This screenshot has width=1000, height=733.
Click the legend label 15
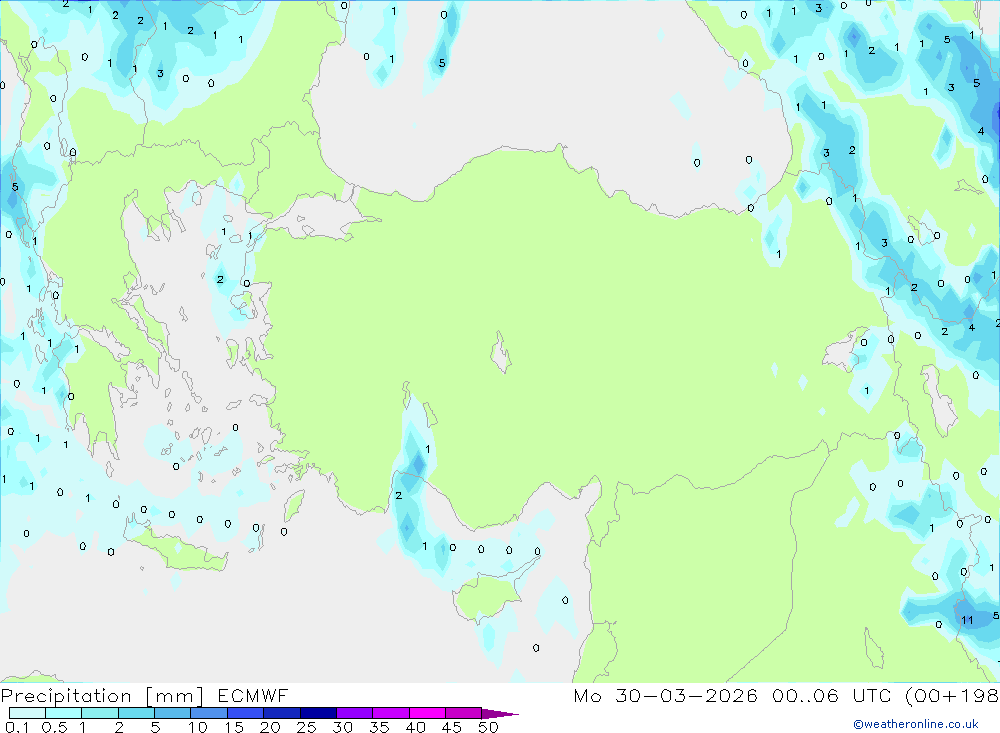coord(233,727)
